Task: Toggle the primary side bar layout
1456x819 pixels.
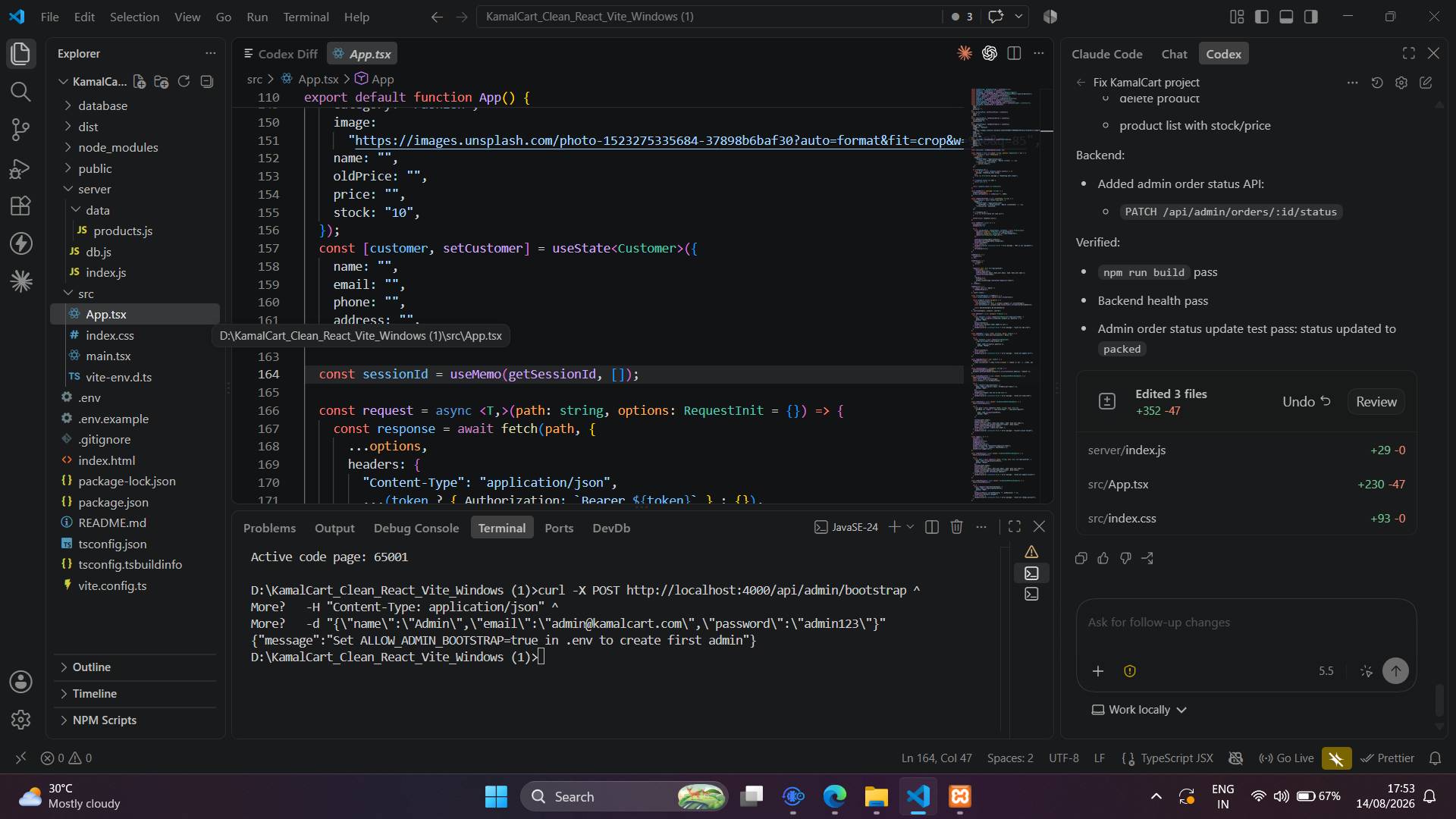Action: [x=1262, y=17]
